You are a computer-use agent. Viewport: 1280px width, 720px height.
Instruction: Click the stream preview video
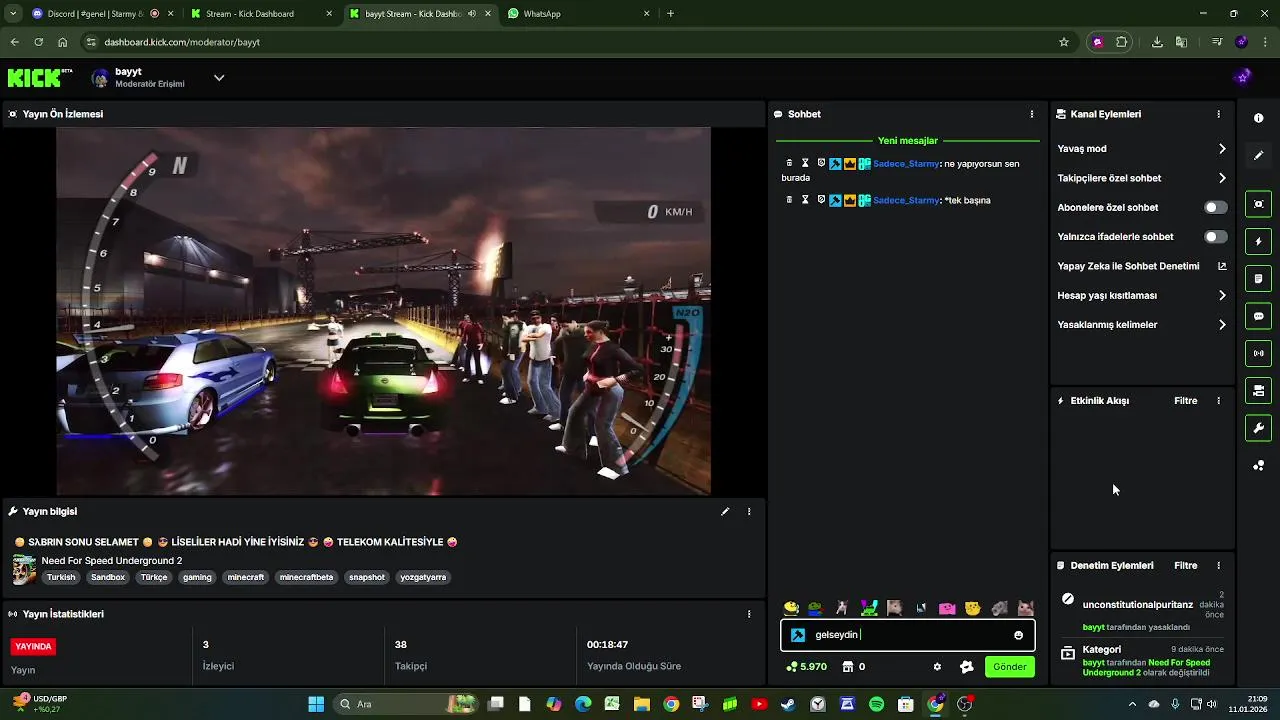pos(384,311)
